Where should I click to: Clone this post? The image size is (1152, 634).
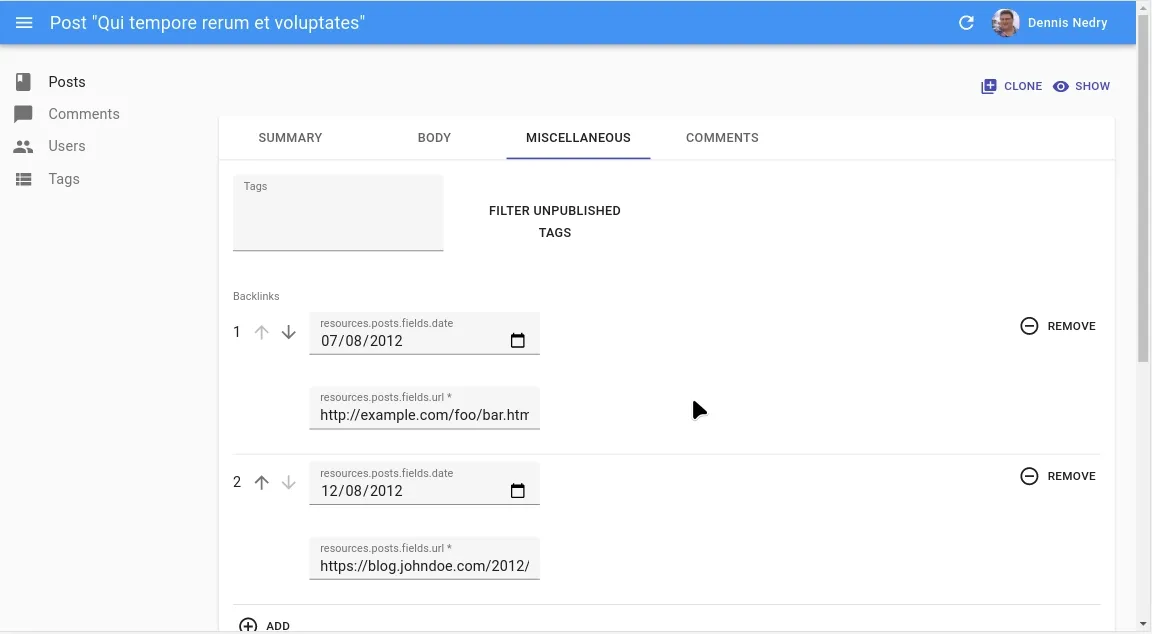[x=1011, y=86]
